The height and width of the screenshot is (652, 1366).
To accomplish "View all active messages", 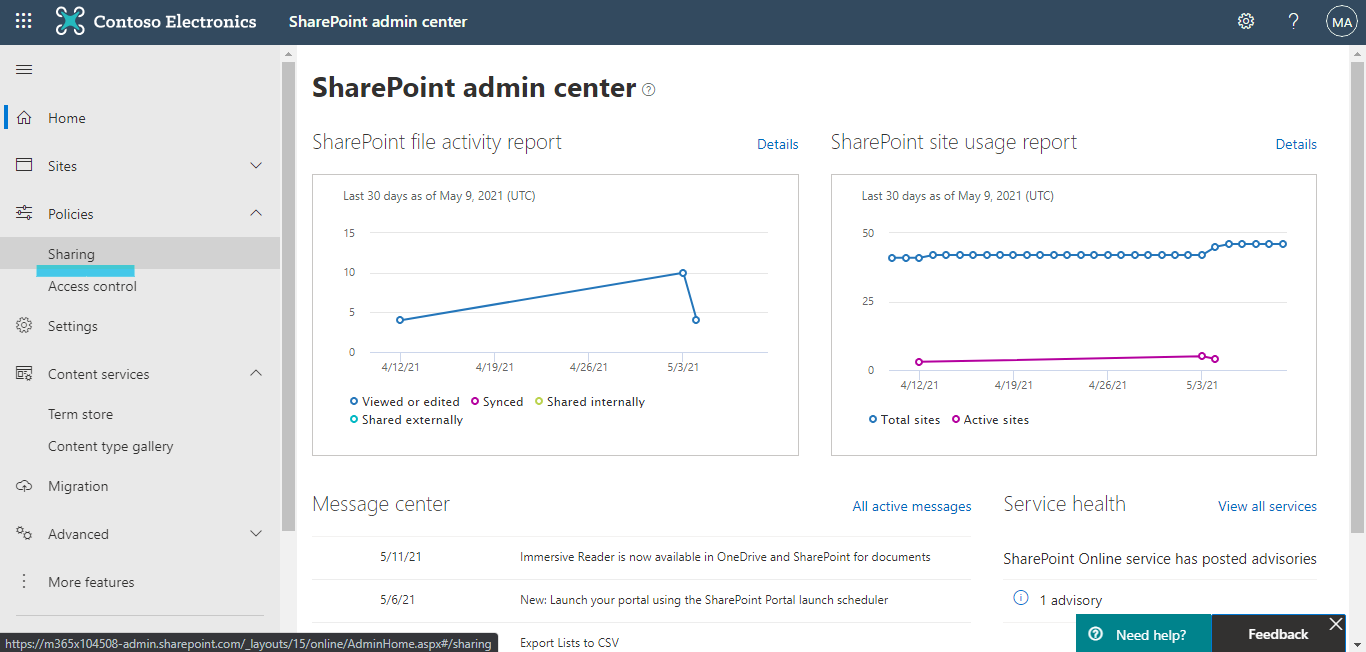I will point(911,506).
